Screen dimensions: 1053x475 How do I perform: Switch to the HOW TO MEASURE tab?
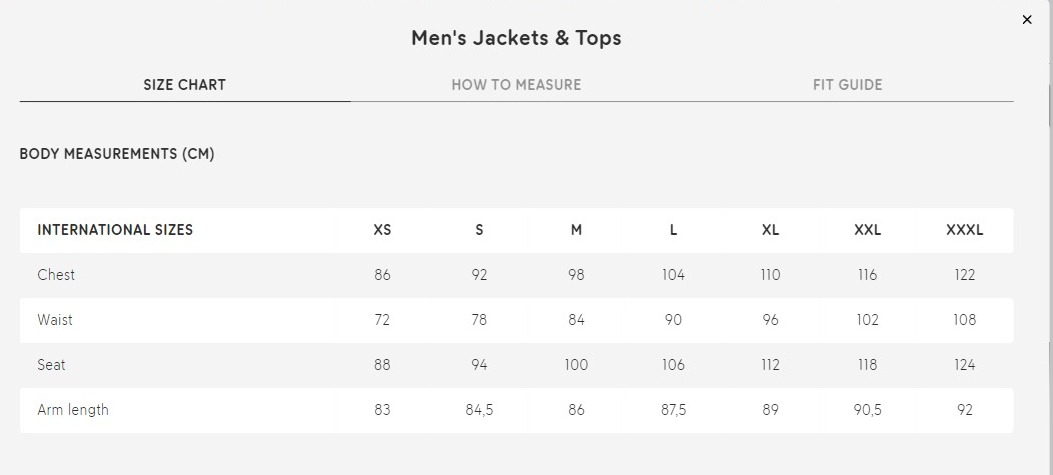[516, 85]
